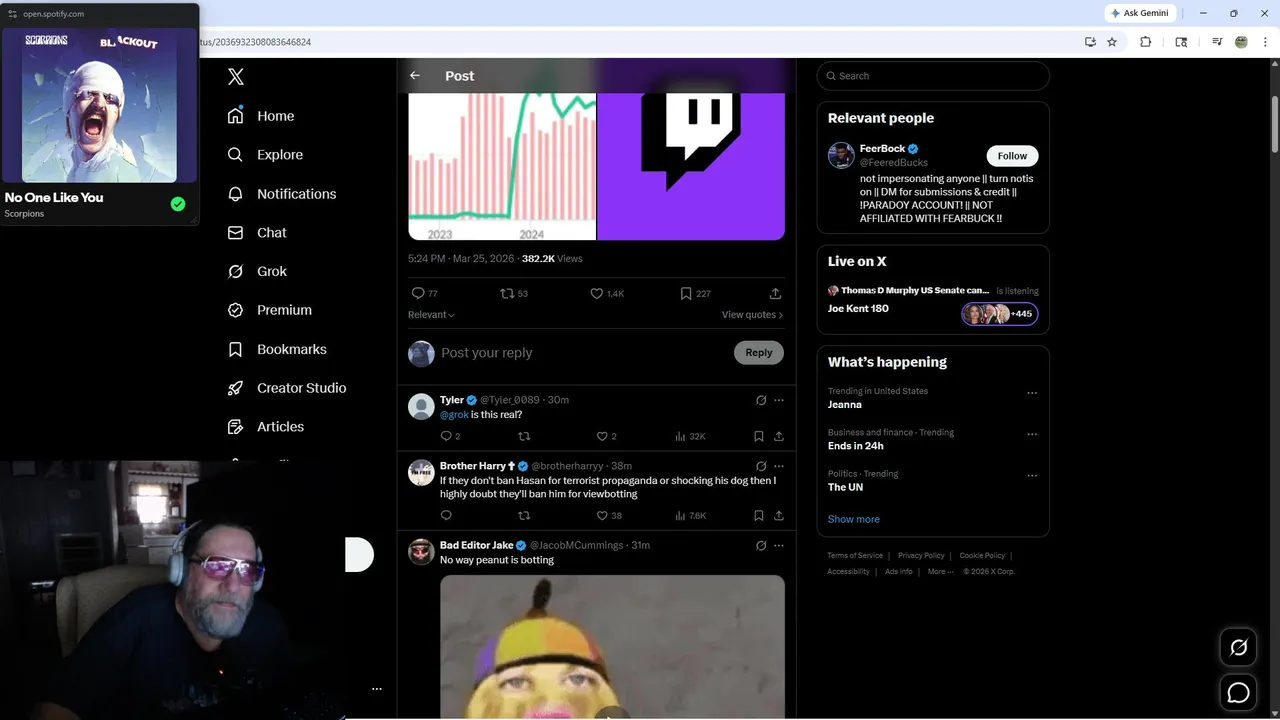
Task: Open more options on Bad Editor Jake's reply
Action: pos(779,545)
